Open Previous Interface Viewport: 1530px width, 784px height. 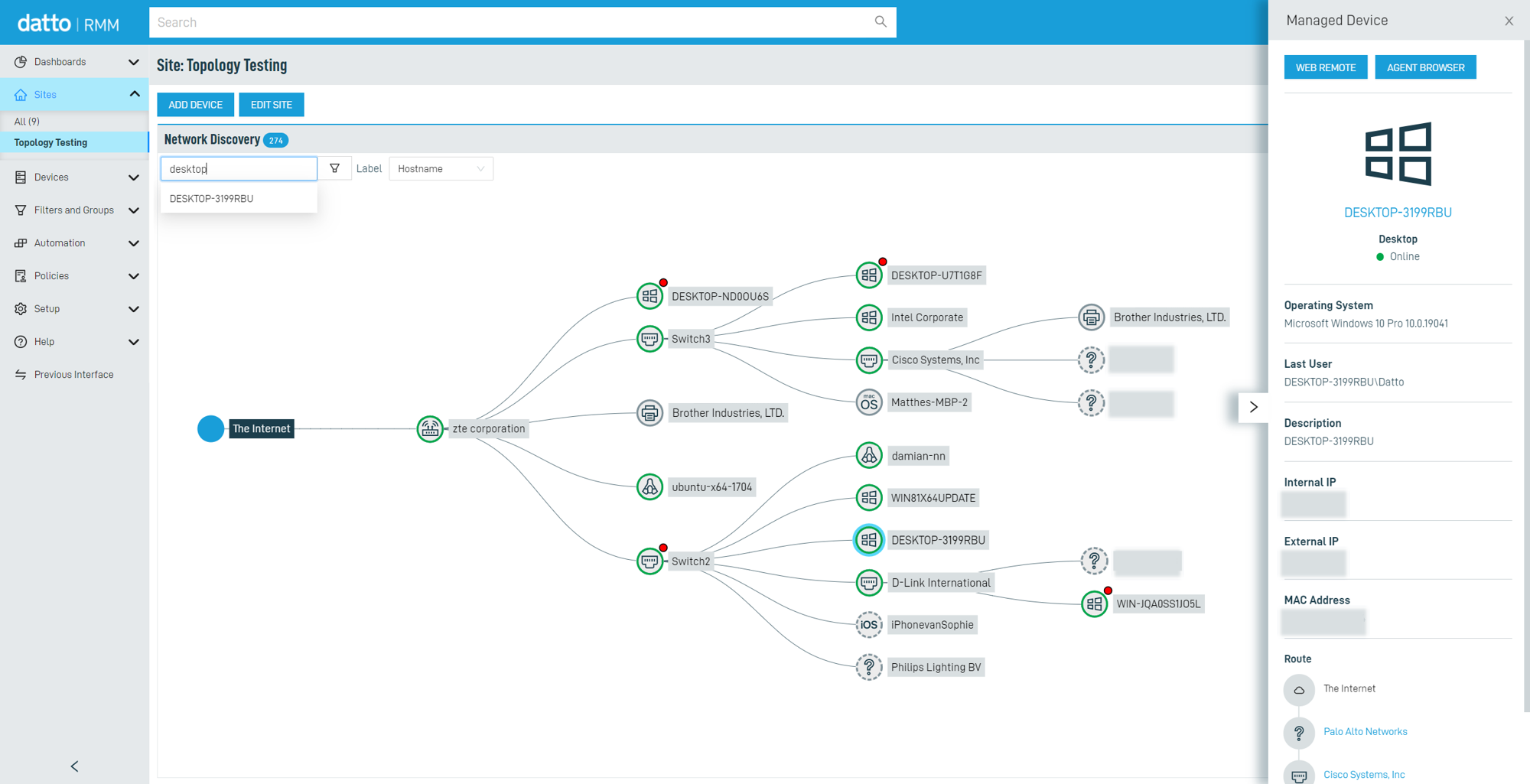tap(74, 375)
